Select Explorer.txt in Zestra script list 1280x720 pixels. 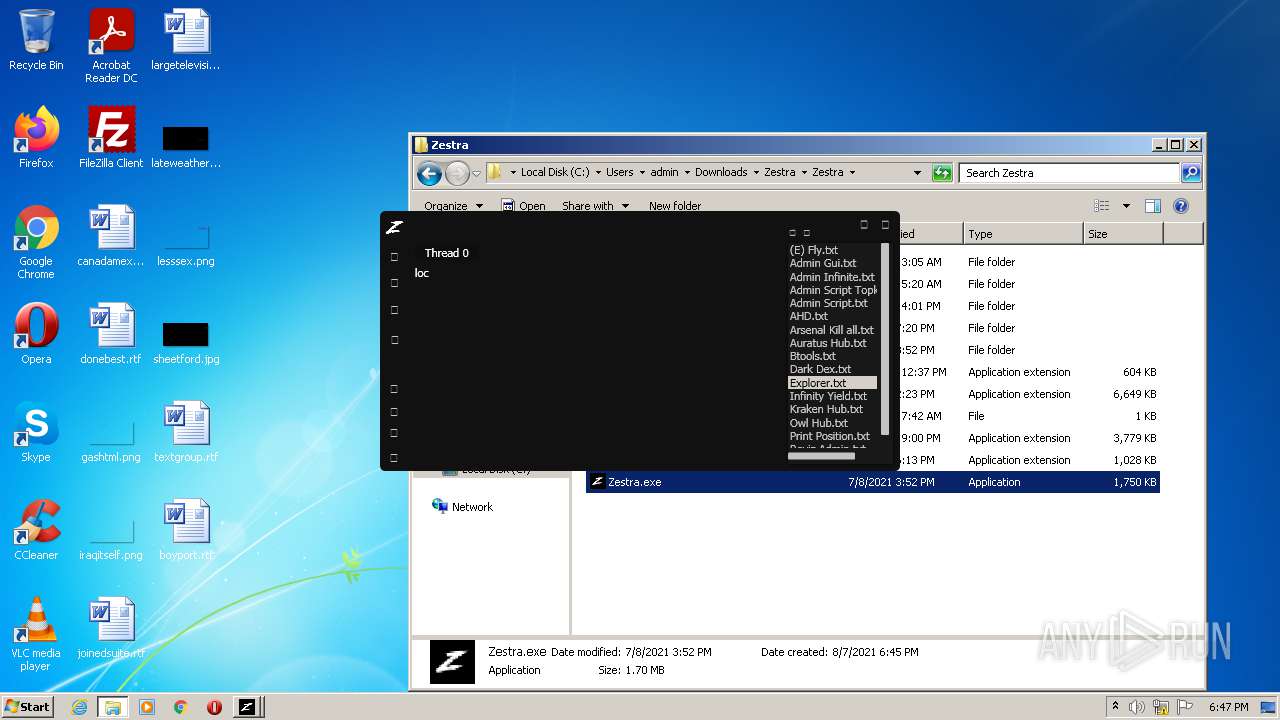pos(832,383)
